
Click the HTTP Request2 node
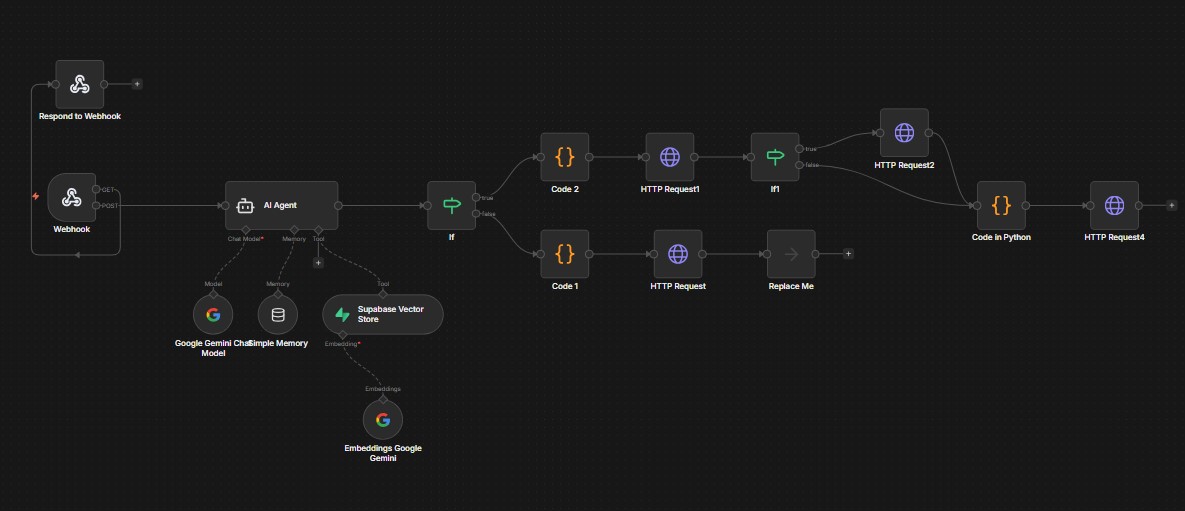click(x=904, y=133)
